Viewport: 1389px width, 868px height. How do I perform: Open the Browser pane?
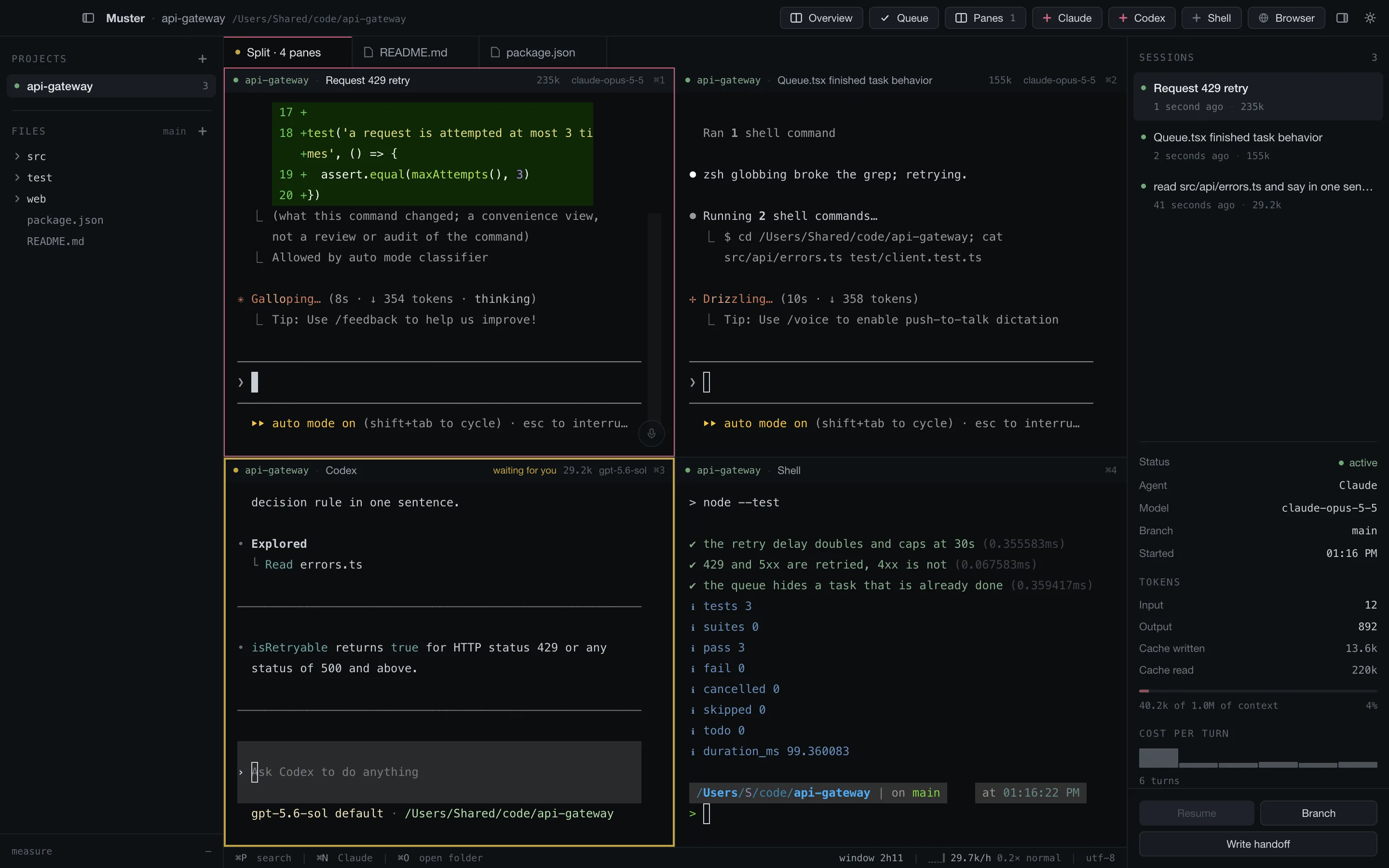pyautogui.click(x=1286, y=18)
